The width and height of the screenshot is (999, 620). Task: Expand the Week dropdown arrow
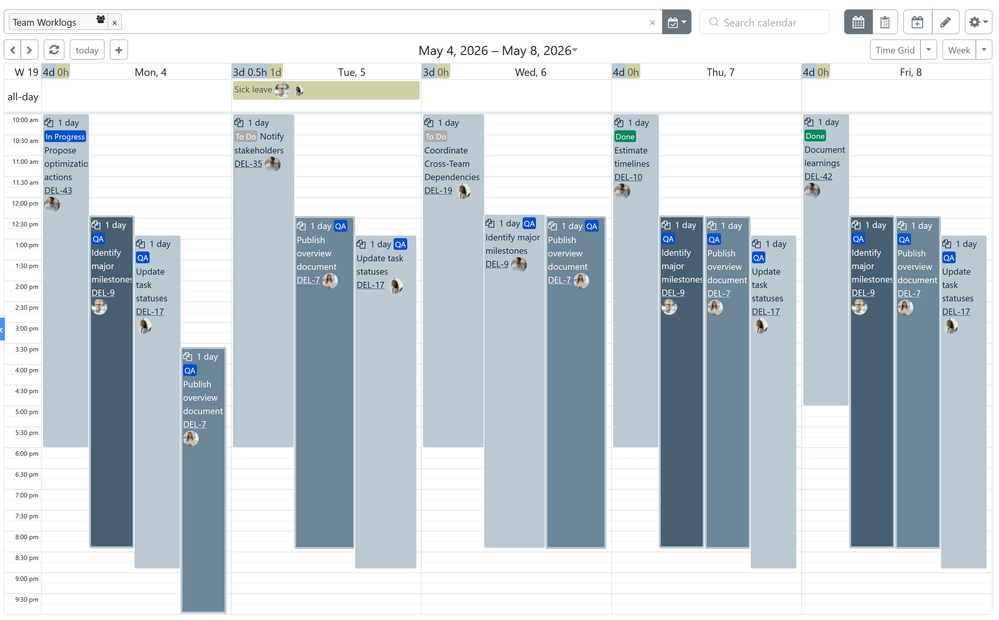point(984,50)
